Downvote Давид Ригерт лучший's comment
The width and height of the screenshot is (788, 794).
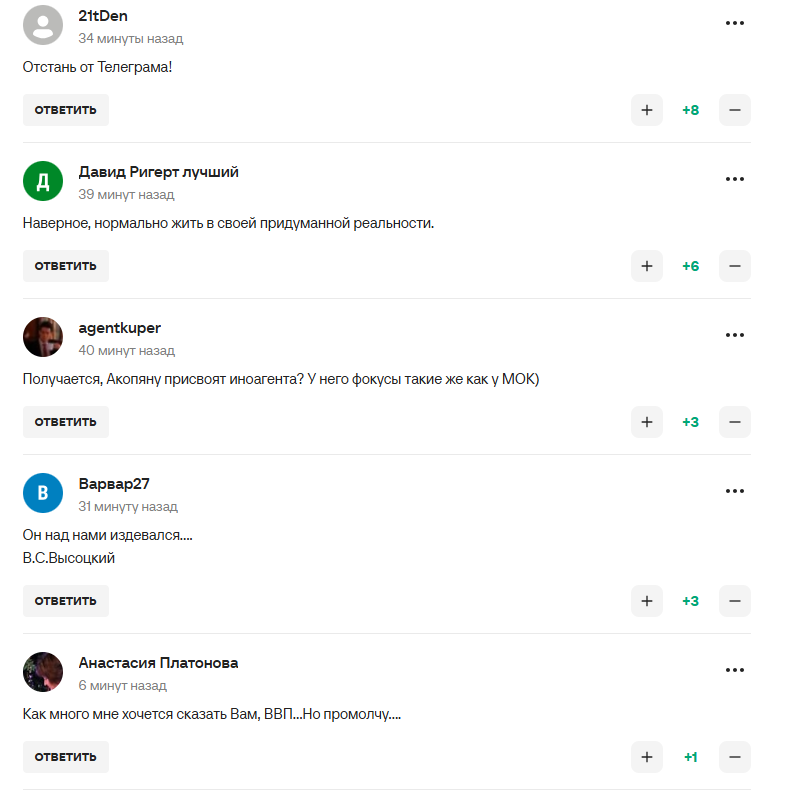click(734, 266)
